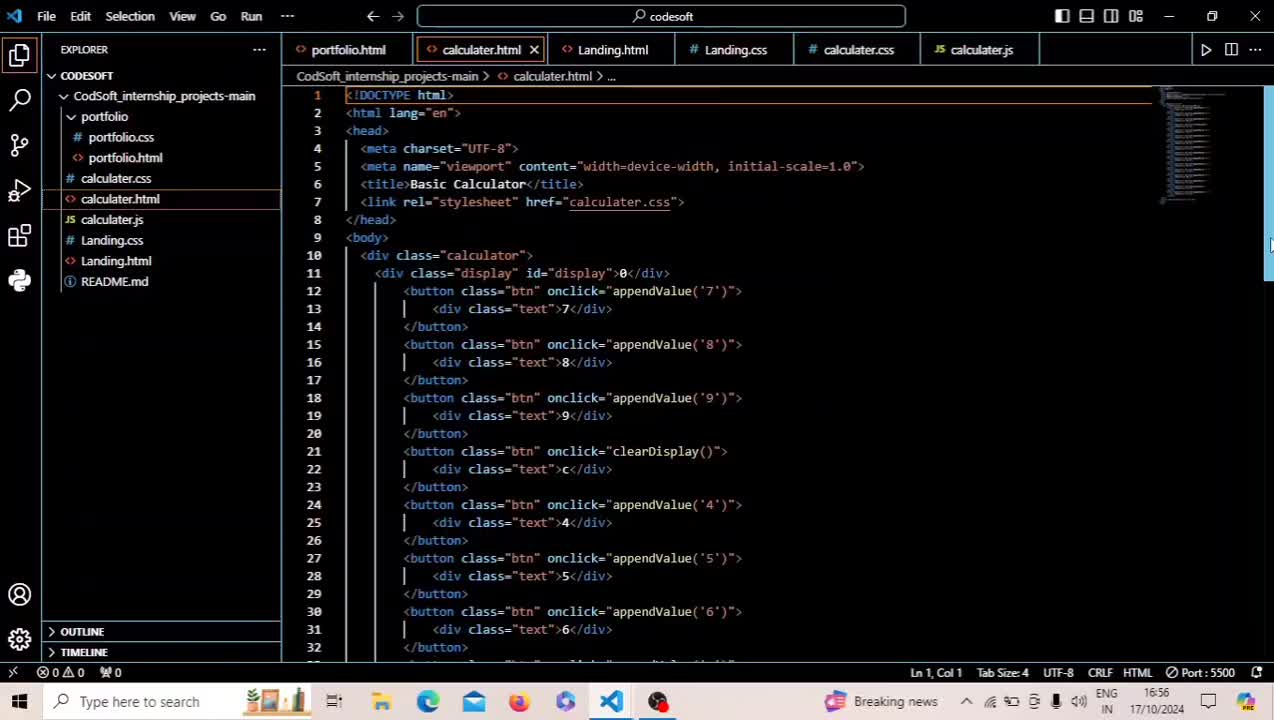Change Tab Size: 4 indentation setting
Viewport: 1274px width, 720px height.
click(x=1002, y=672)
